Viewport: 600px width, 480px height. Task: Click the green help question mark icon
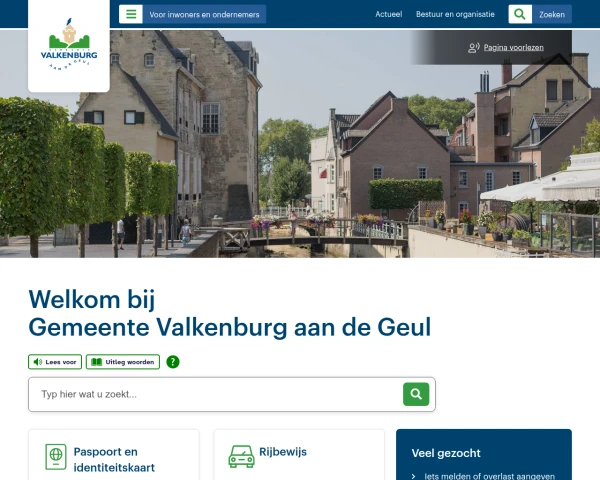coord(173,362)
